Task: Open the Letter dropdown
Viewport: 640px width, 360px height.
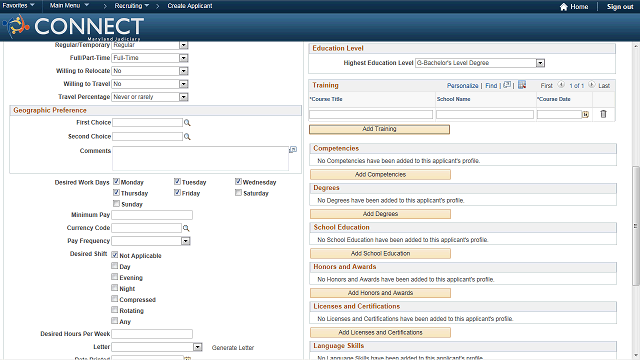Action: [198, 347]
